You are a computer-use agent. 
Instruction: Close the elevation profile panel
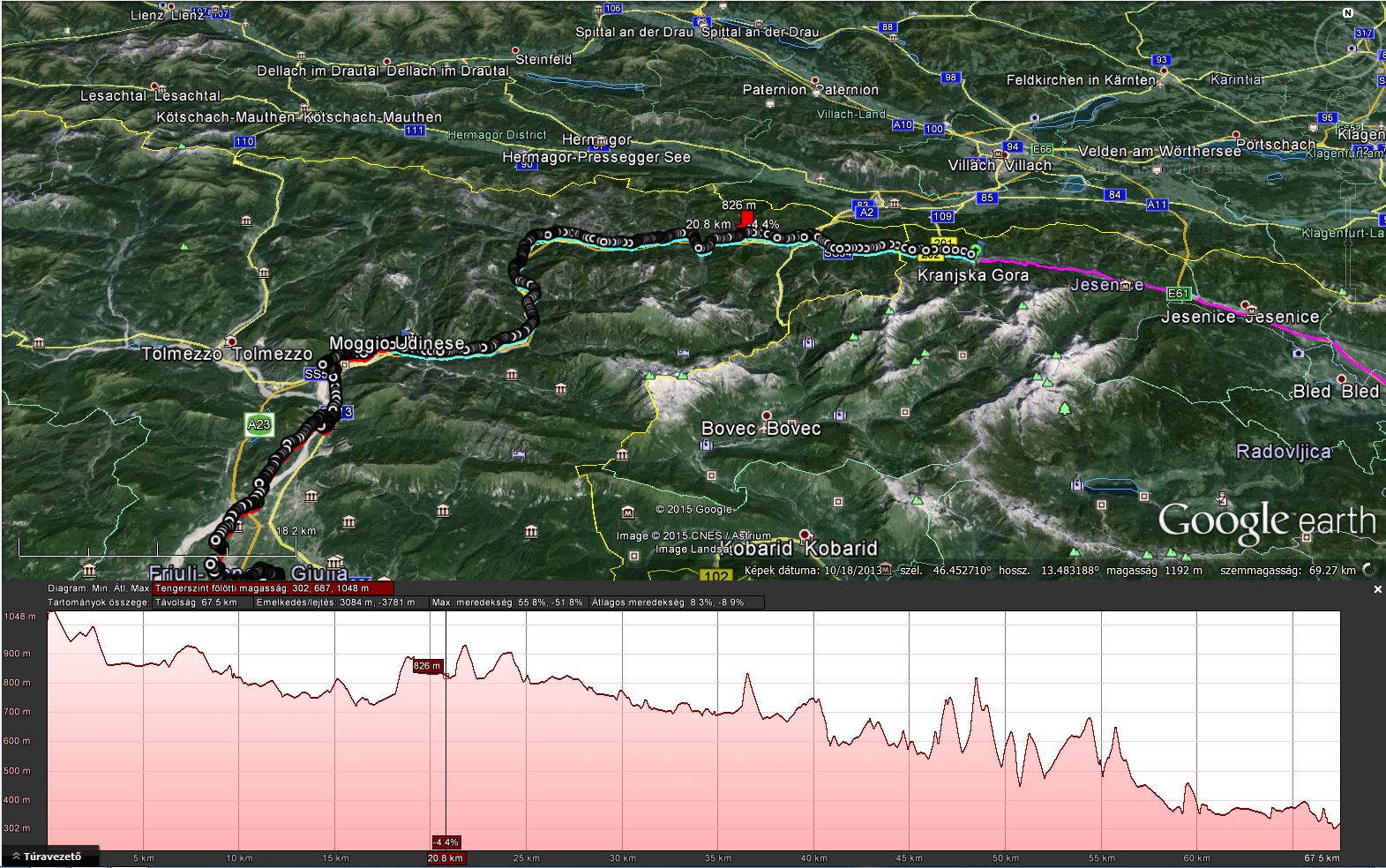click(1378, 589)
